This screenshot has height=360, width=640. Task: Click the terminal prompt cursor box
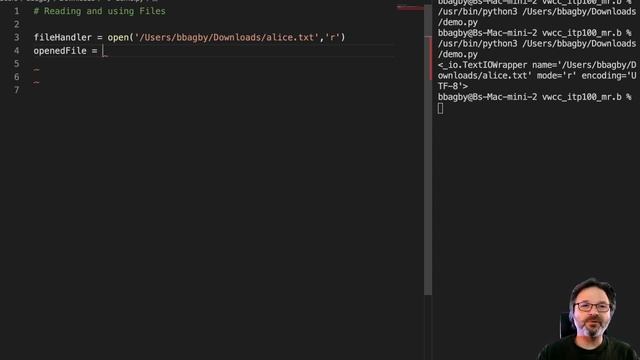(x=440, y=108)
